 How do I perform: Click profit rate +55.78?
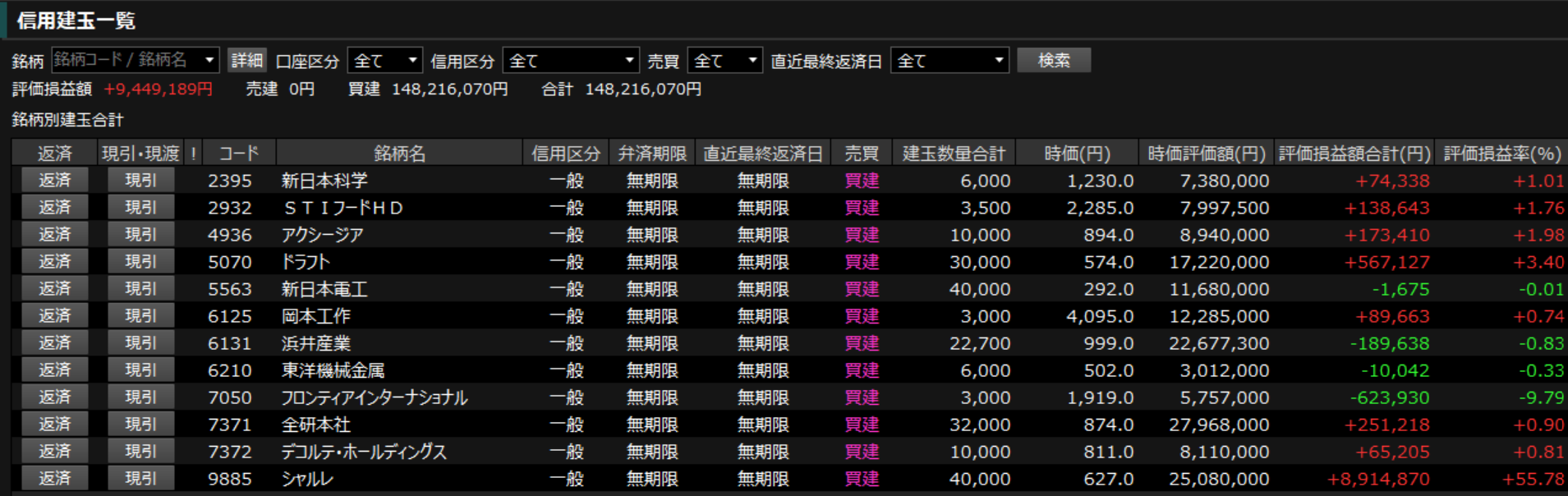point(1533,479)
